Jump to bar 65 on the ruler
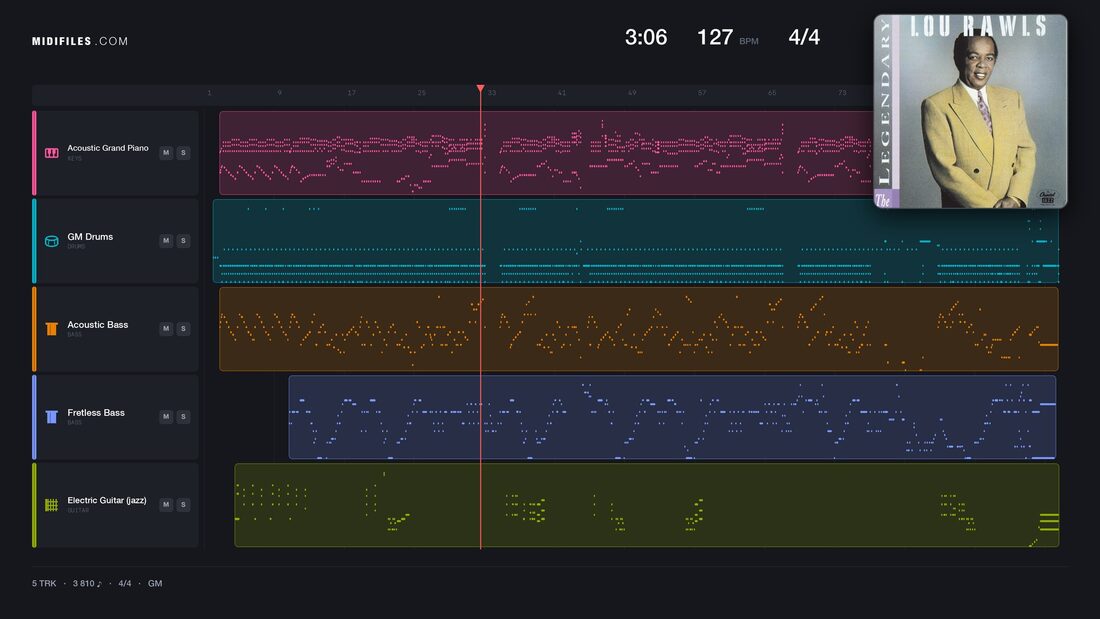 [772, 93]
